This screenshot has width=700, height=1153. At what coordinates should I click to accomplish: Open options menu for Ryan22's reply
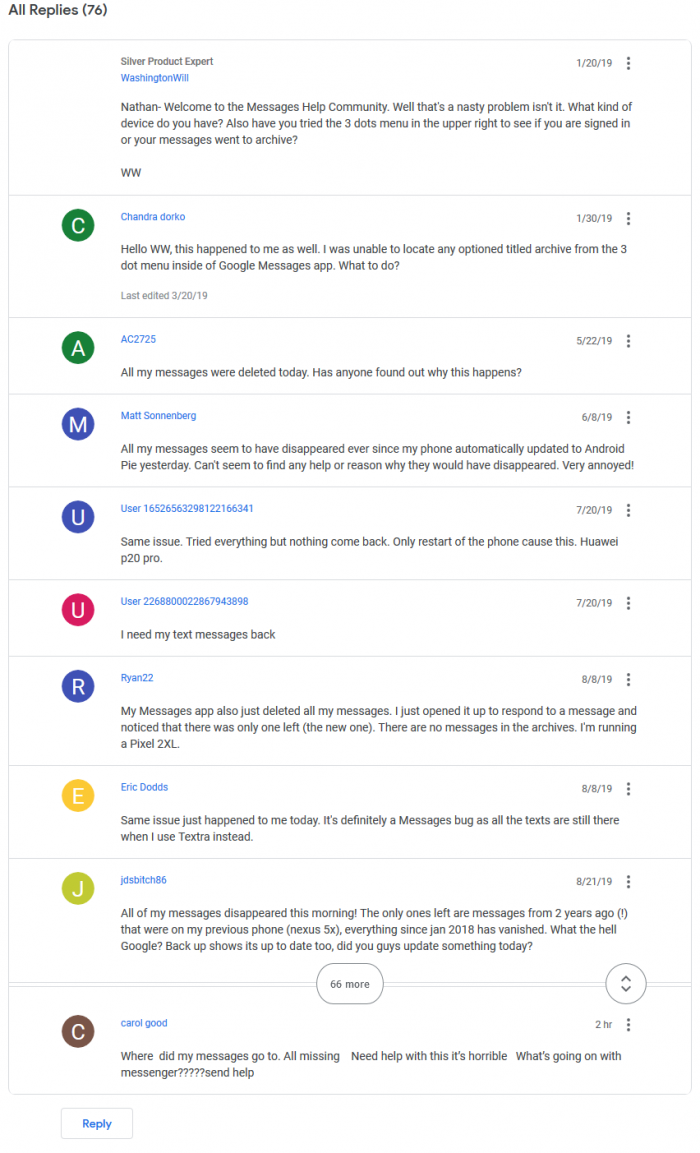(628, 679)
